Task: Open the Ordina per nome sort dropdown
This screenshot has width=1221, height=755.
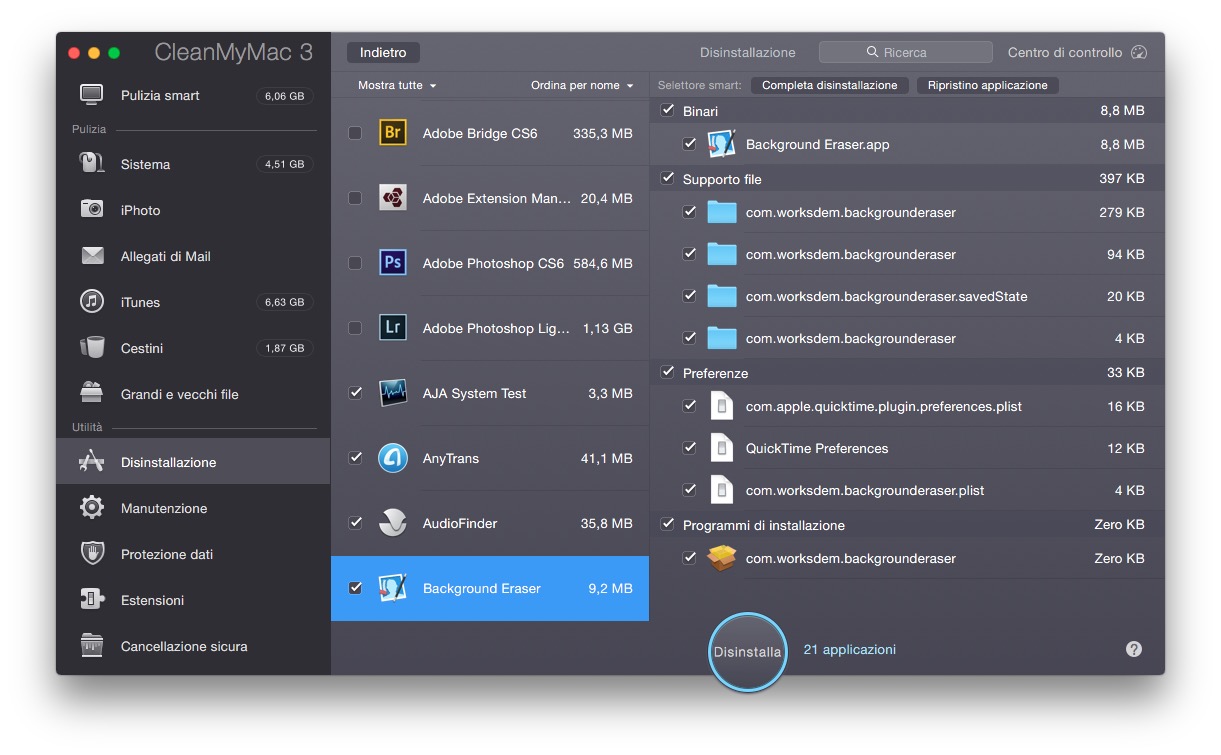Action: [x=582, y=85]
